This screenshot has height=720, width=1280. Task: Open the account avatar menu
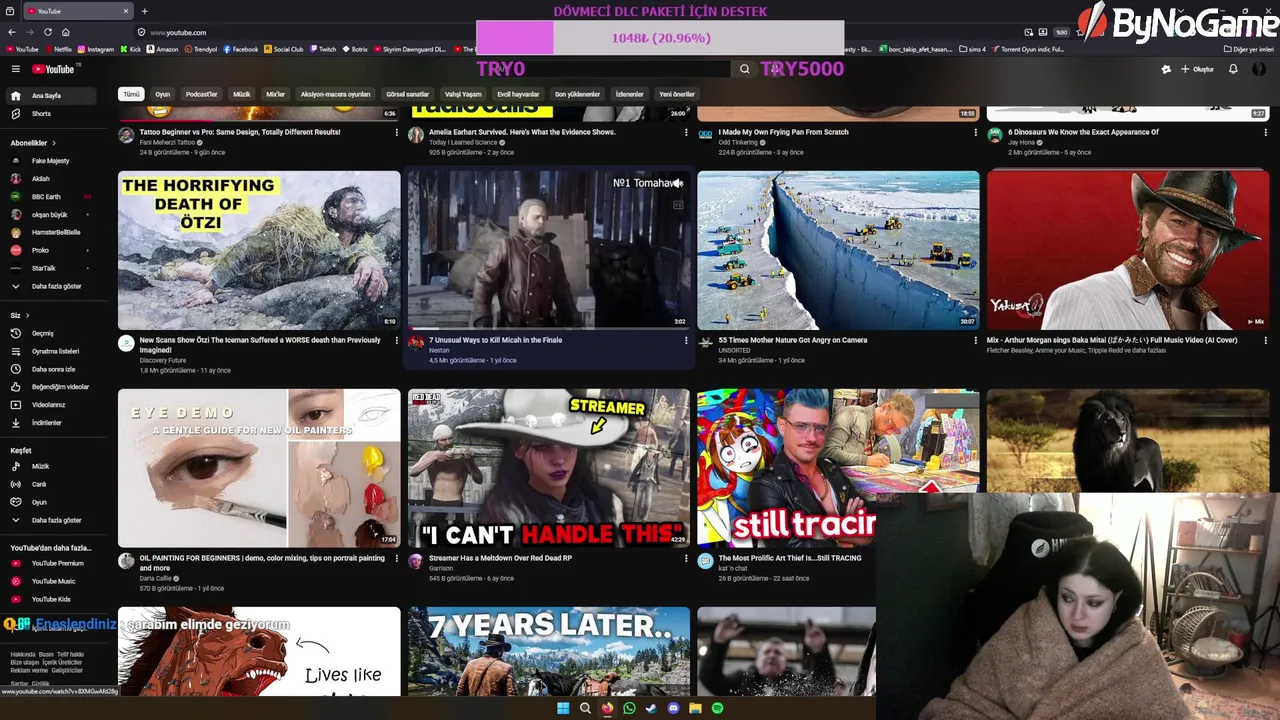click(x=1259, y=69)
